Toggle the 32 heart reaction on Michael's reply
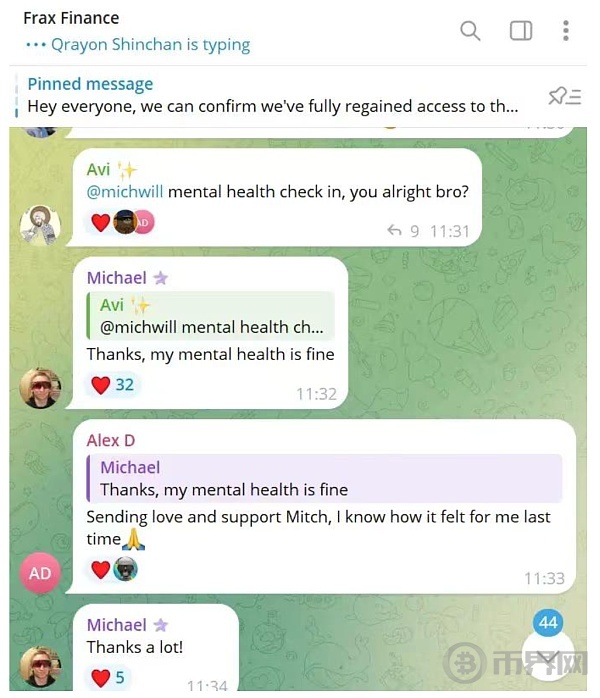The height and width of the screenshot is (698, 600). point(112,385)
